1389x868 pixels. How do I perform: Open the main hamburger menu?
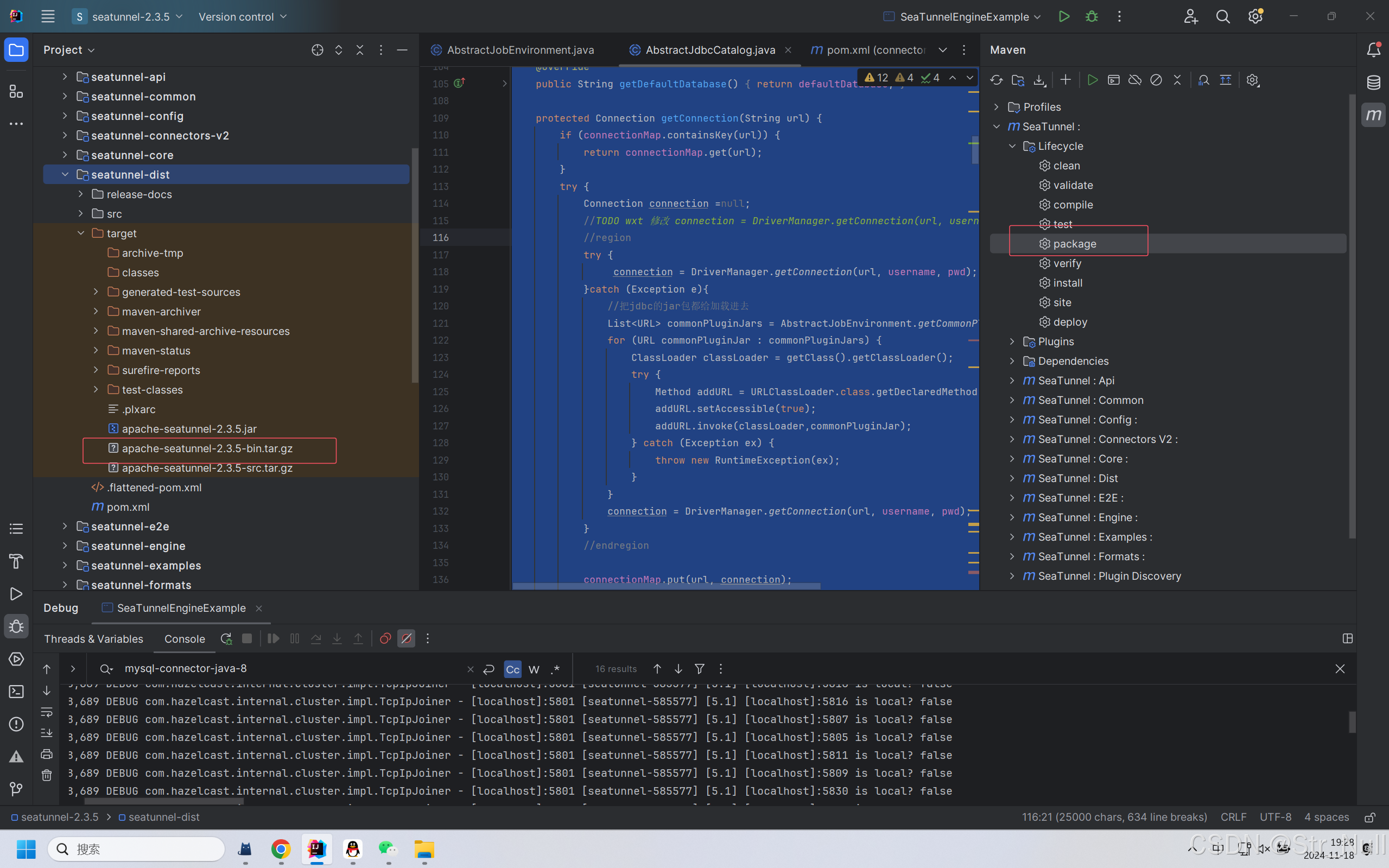coord(48,17)
